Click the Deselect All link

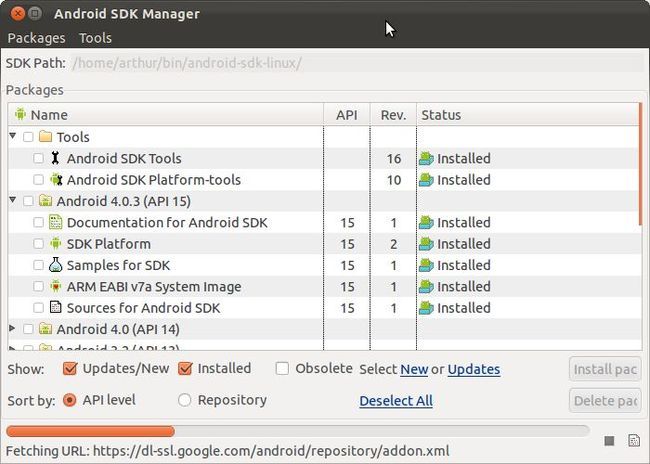pyautogui.click(x=396, y=401)
